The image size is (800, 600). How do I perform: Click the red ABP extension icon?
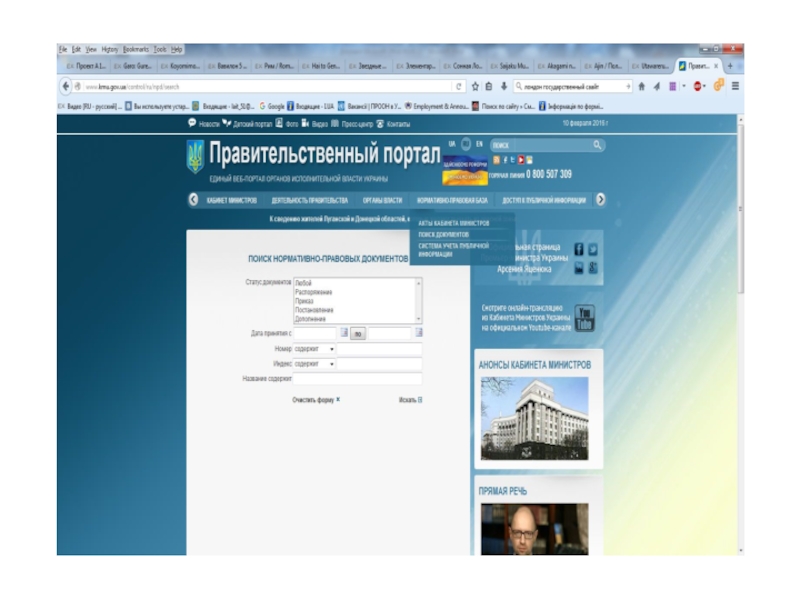point(697,86)
